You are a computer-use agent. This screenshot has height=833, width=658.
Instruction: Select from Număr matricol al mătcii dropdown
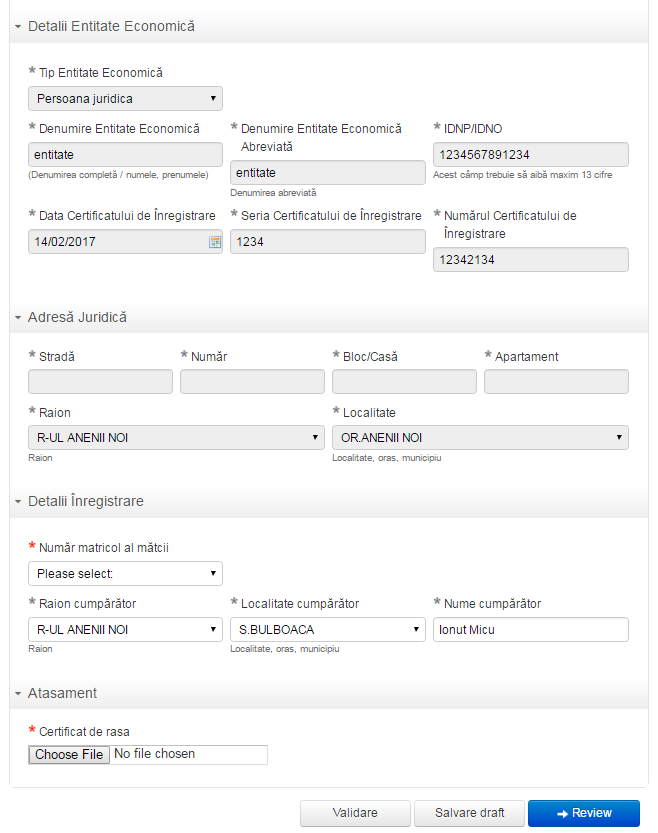[125, 574]
